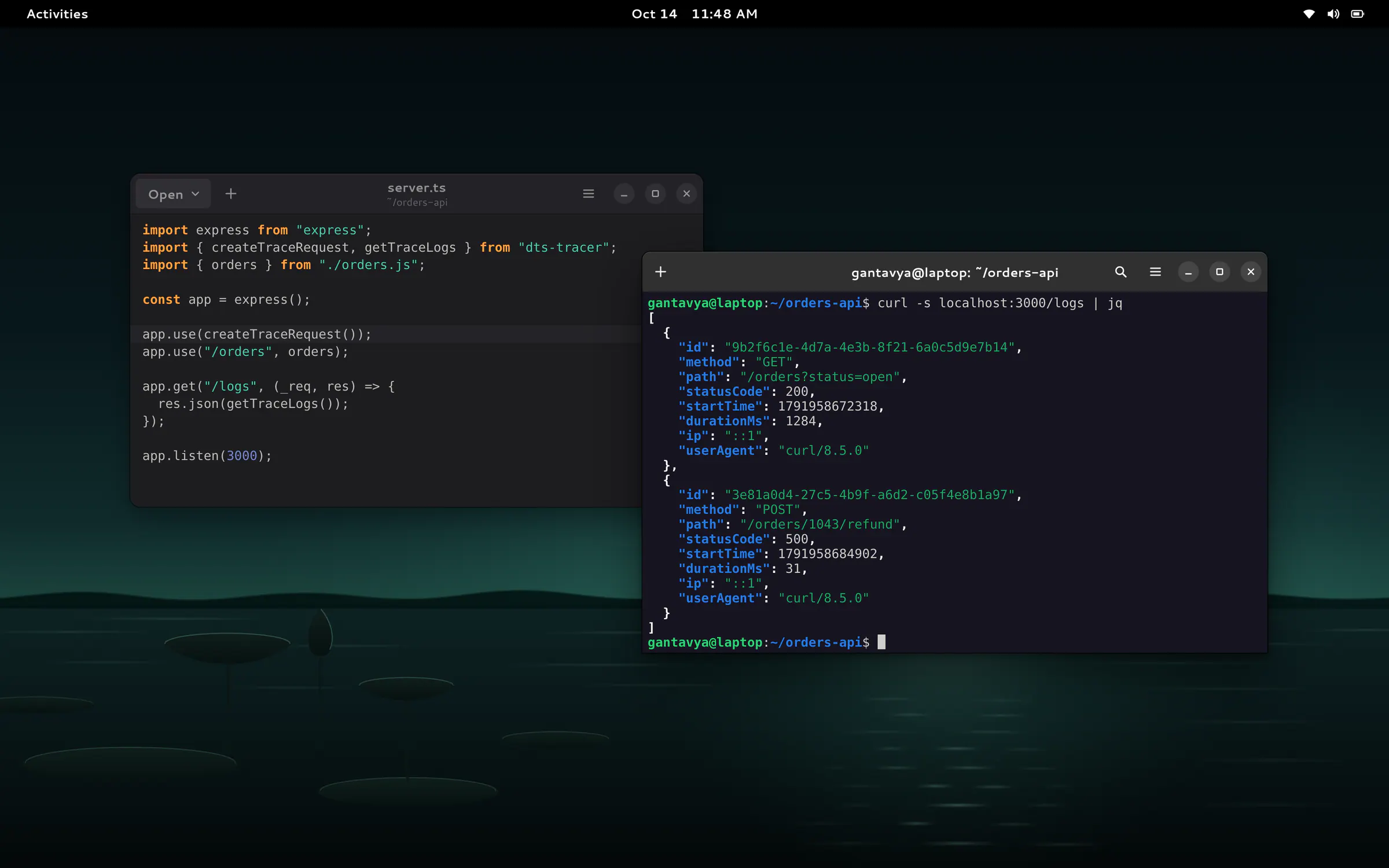The width and height of the screenshot is (1389, 868).
Task: Click the server.ts title in editor header
Action: click(417, 188)
